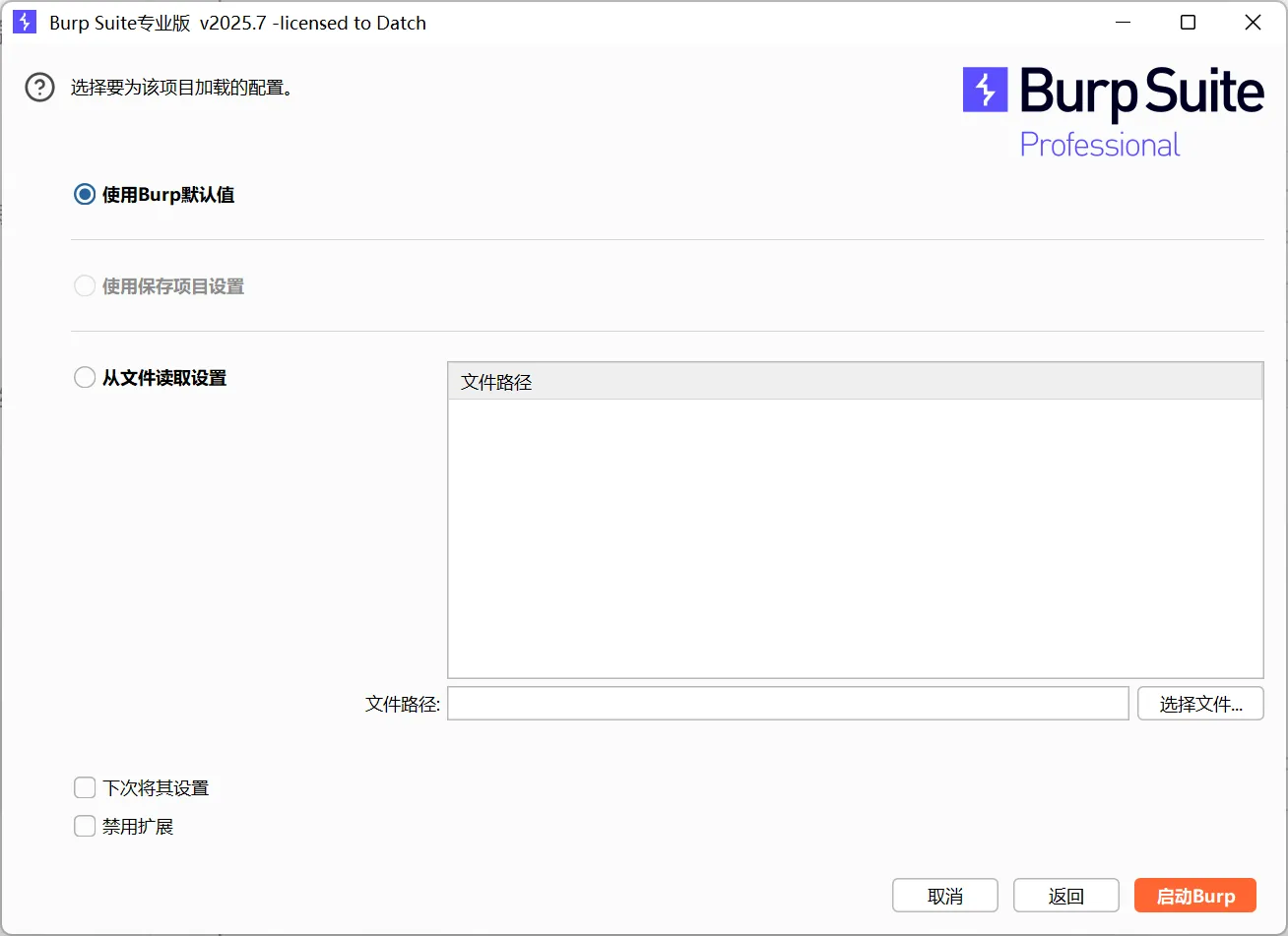
Task: Click the question mark help icon
Action: 39,88
